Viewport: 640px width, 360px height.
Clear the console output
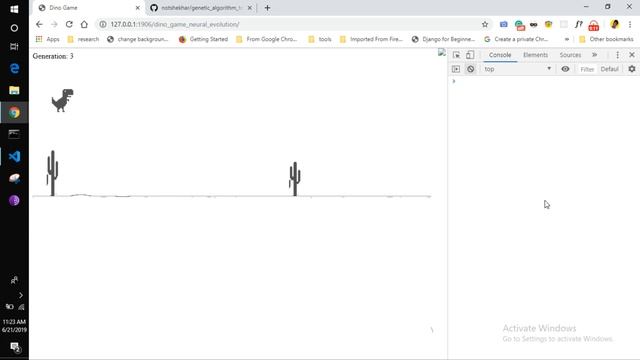pos(471,69)
